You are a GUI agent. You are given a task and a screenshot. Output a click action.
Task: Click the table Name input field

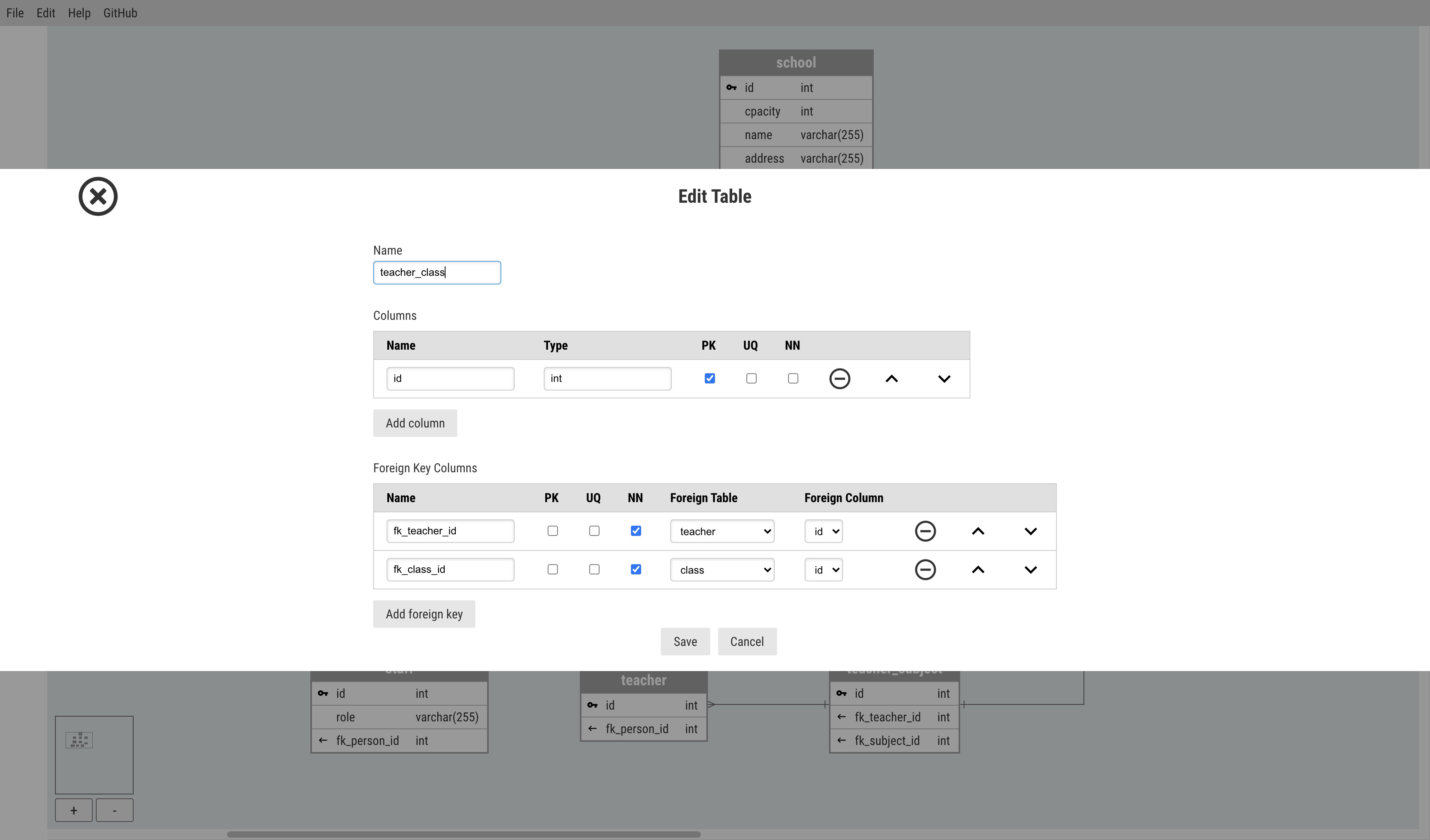(436, 272)
